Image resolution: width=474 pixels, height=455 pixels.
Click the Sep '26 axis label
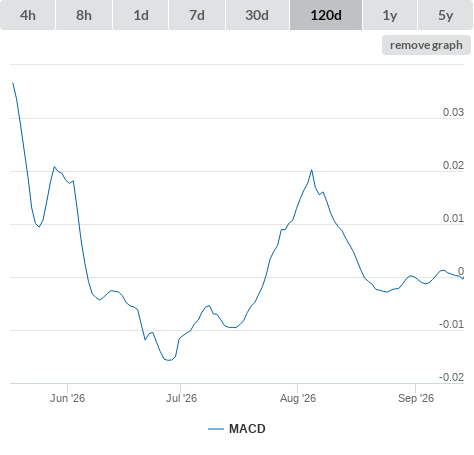point(416,398)
